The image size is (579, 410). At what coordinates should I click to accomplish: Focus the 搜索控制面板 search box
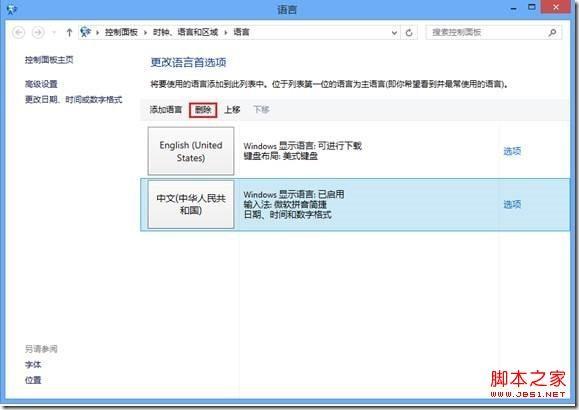pos(493,32)
